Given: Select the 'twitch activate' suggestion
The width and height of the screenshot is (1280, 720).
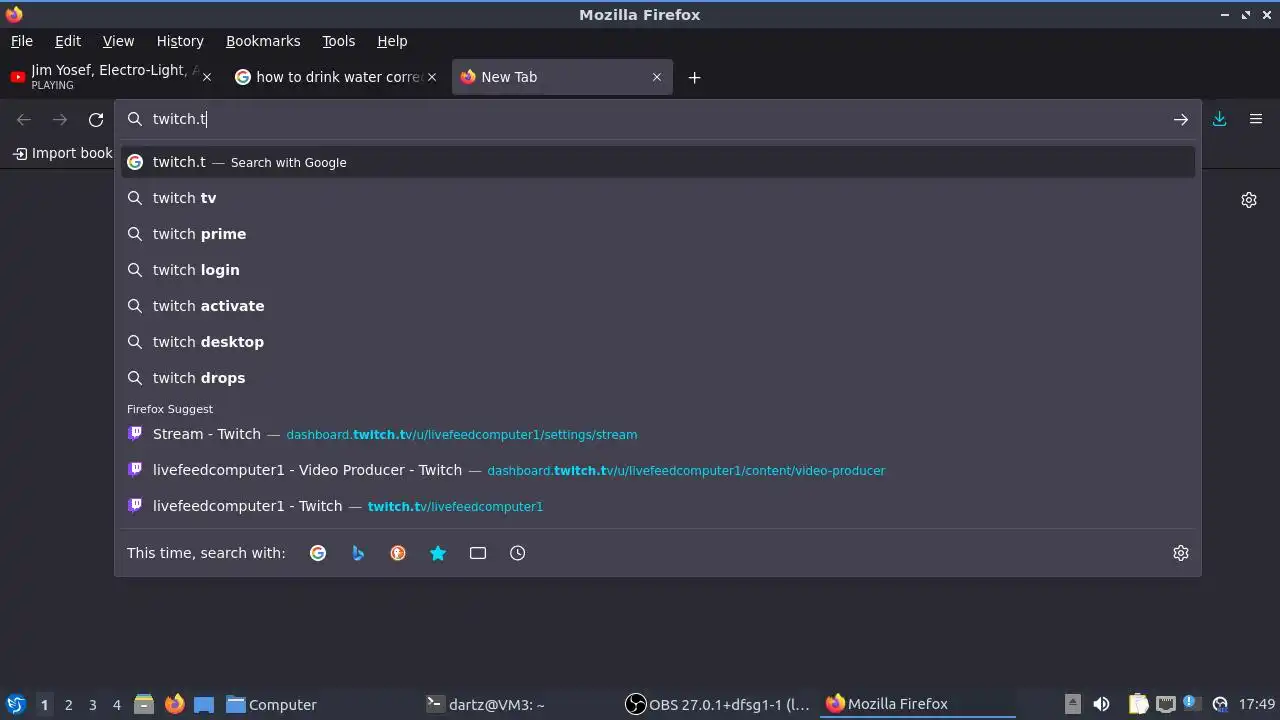Looking at the screenshot, I should point(658,306).
